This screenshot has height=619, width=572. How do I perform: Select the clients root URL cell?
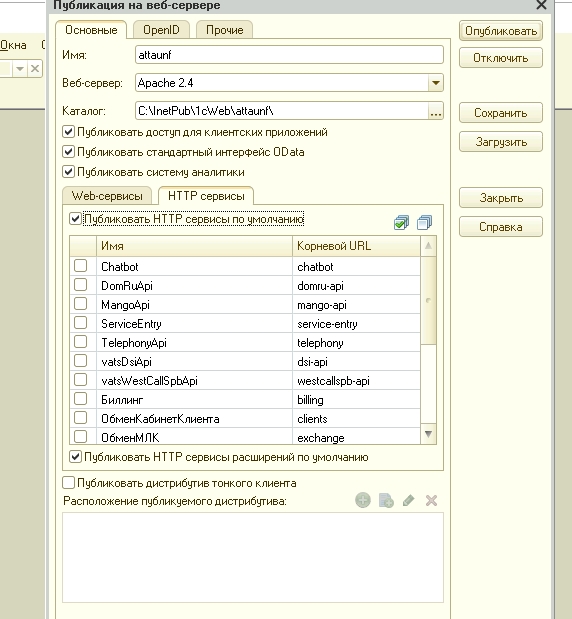point(356,418)
